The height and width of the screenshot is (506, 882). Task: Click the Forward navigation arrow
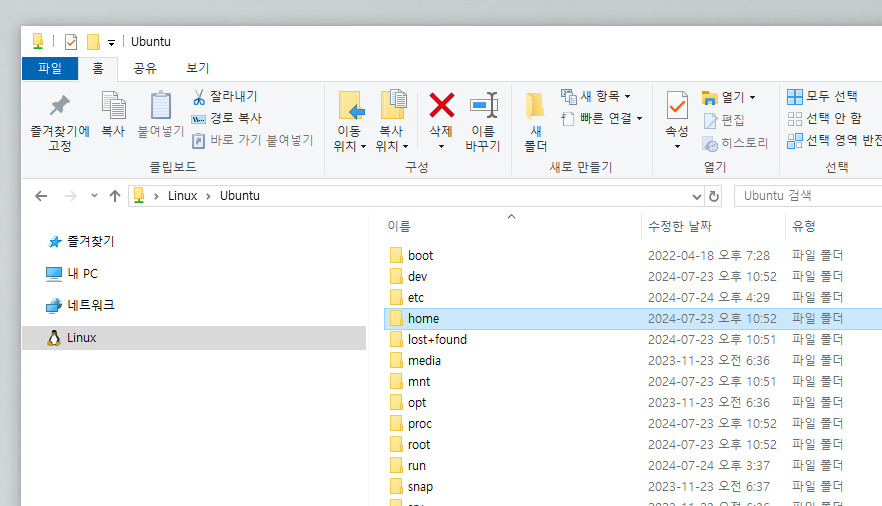pos(71,196)
